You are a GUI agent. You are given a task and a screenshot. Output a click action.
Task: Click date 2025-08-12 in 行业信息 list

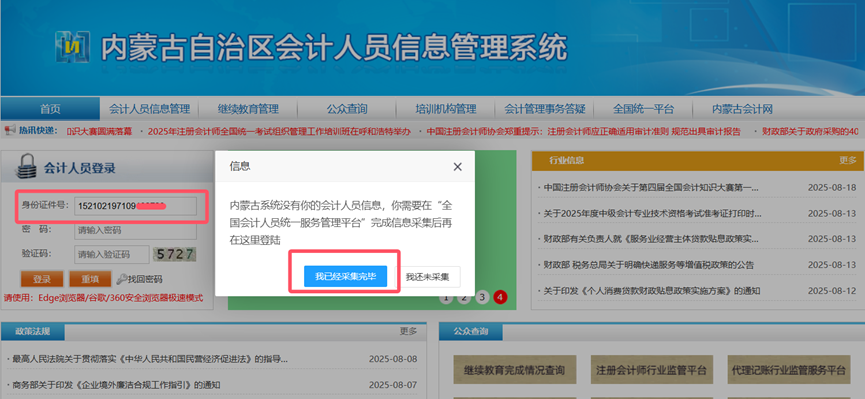pyautogui.click(x=832, y=290)
